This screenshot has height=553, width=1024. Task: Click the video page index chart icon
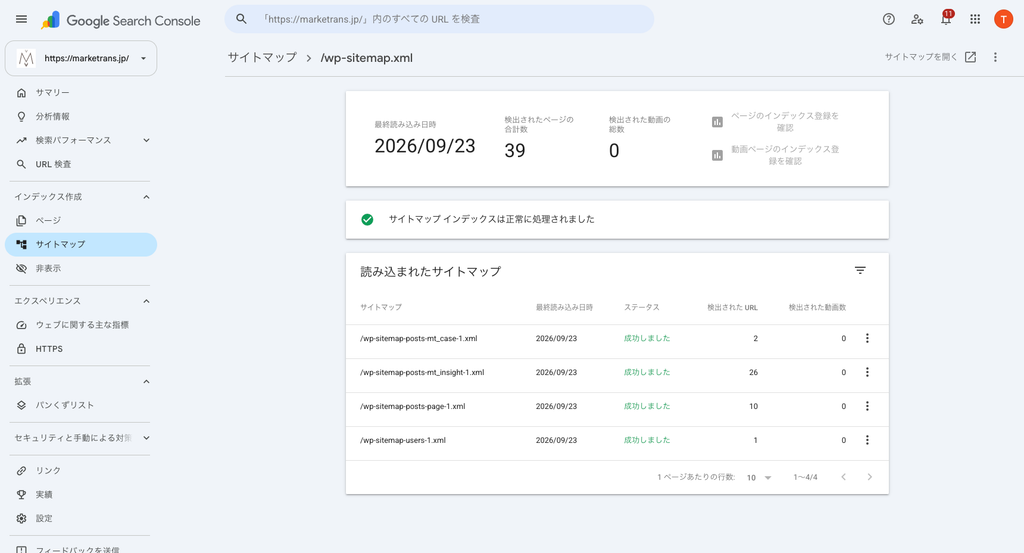717,155
